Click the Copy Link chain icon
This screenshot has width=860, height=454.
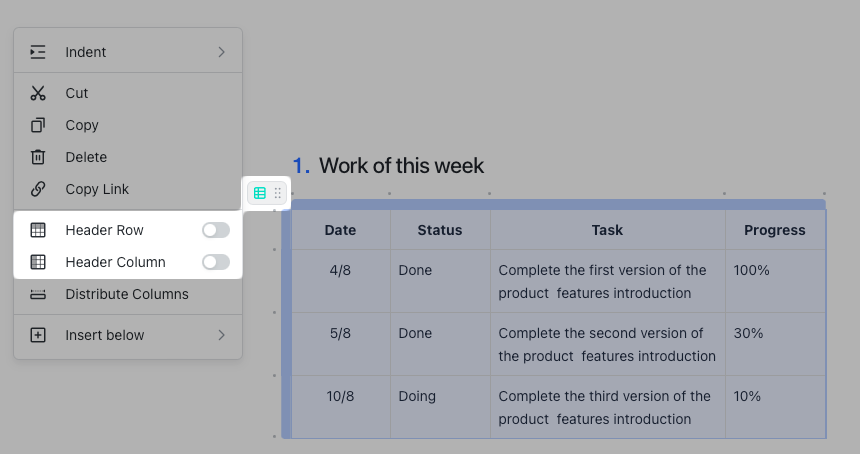click(38, 189)
